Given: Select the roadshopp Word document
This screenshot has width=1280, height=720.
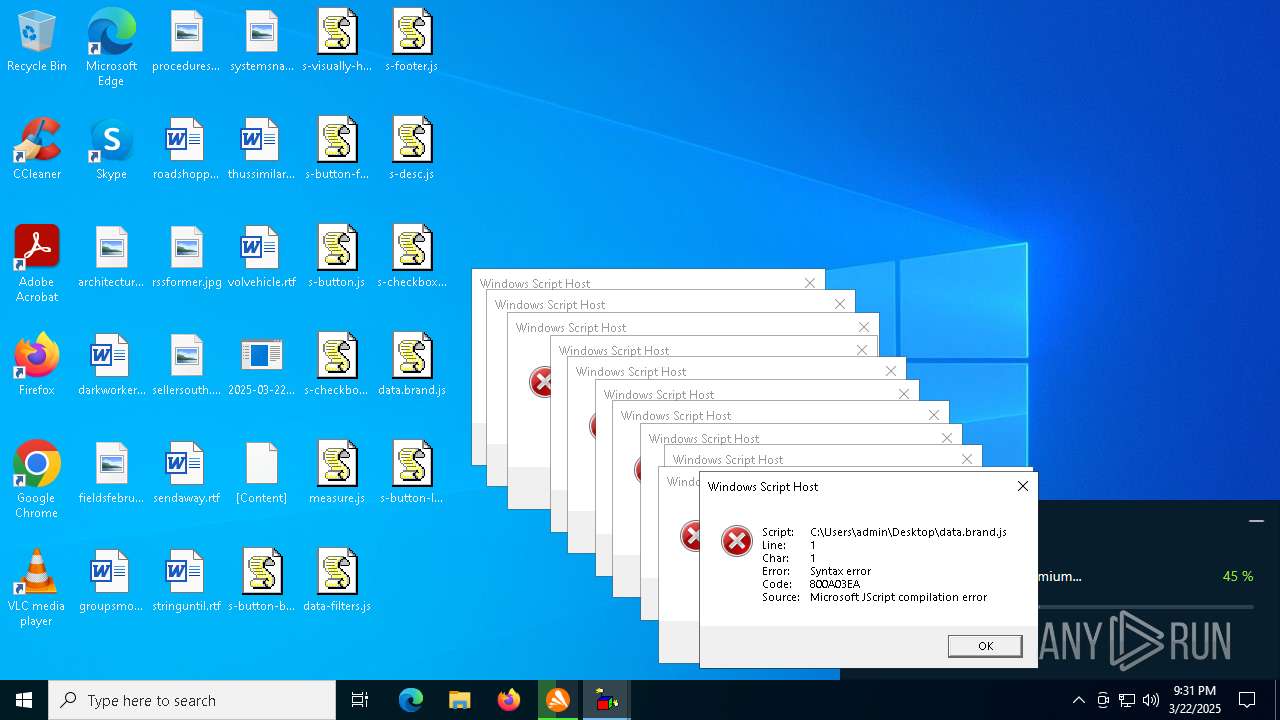Looking at the screenshot, I should (x=186, y=149).
